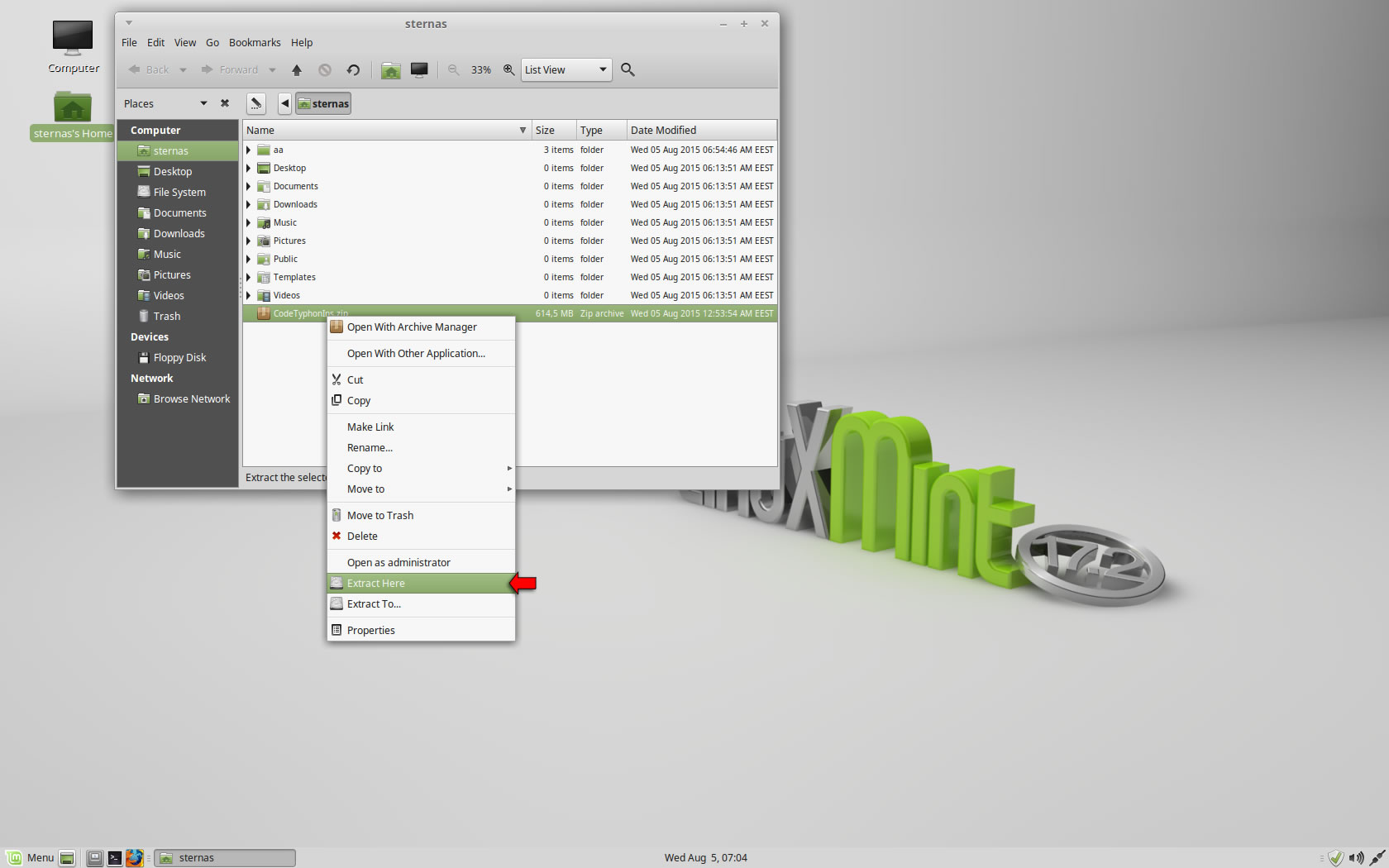Viewport: 1389px width, 868px height.
Task: Open the Mint Menu button
Action: [31, 858]
